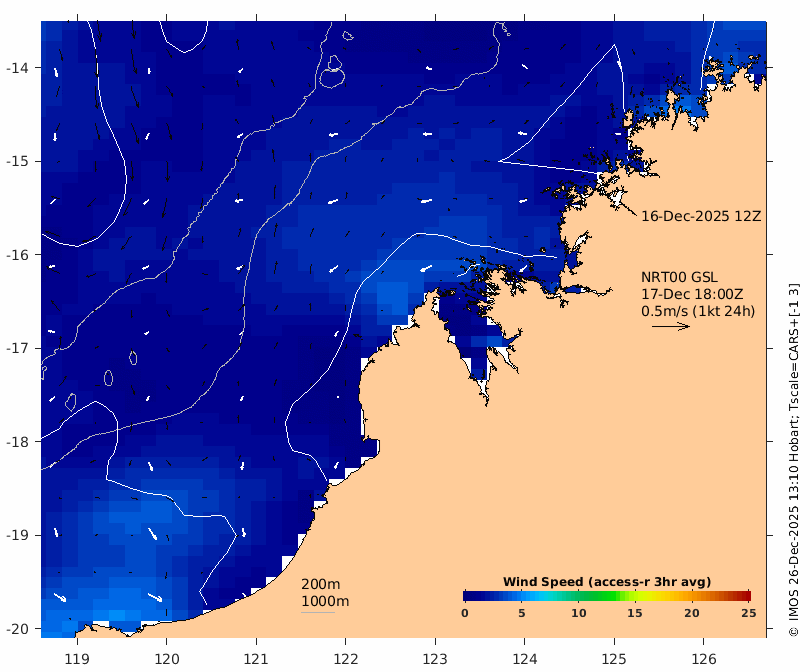Click the 0.5m/s (1kt 24h) scale text
The width and height of the screenshot is (810, 672).
pos(698,311)
